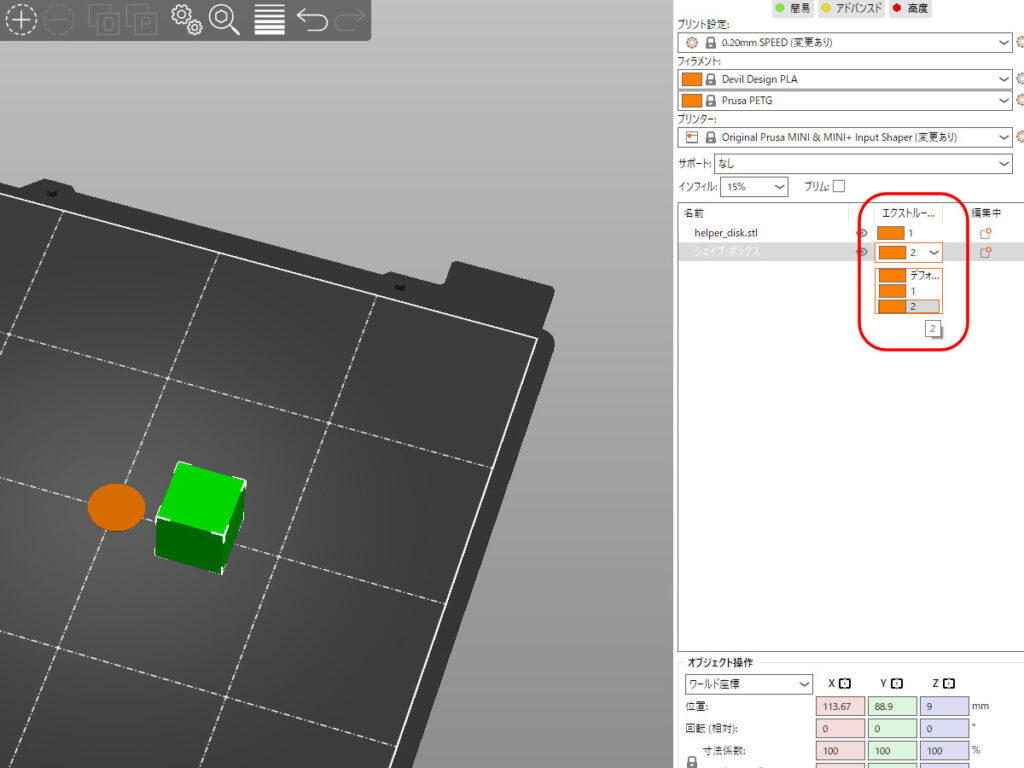1024x768 pixels.
Task: Open the Prusa PETG filament dropdown
Action: pyautogui.click(x=845, y=101)
